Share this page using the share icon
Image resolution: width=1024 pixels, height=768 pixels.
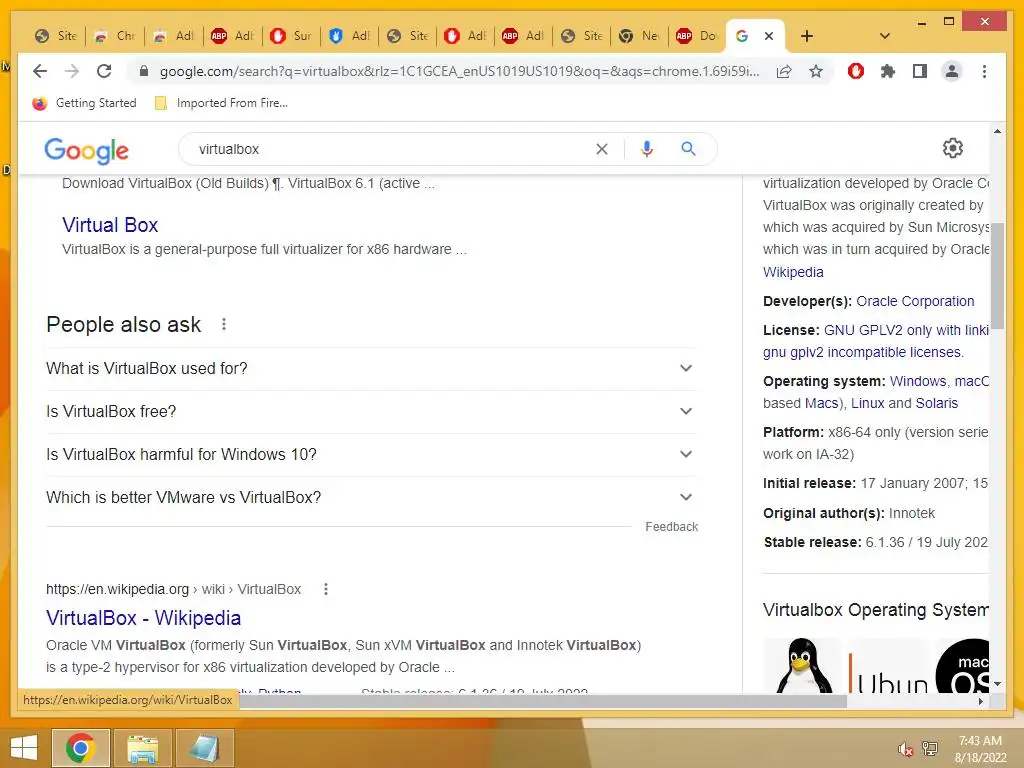pos(784,71)
